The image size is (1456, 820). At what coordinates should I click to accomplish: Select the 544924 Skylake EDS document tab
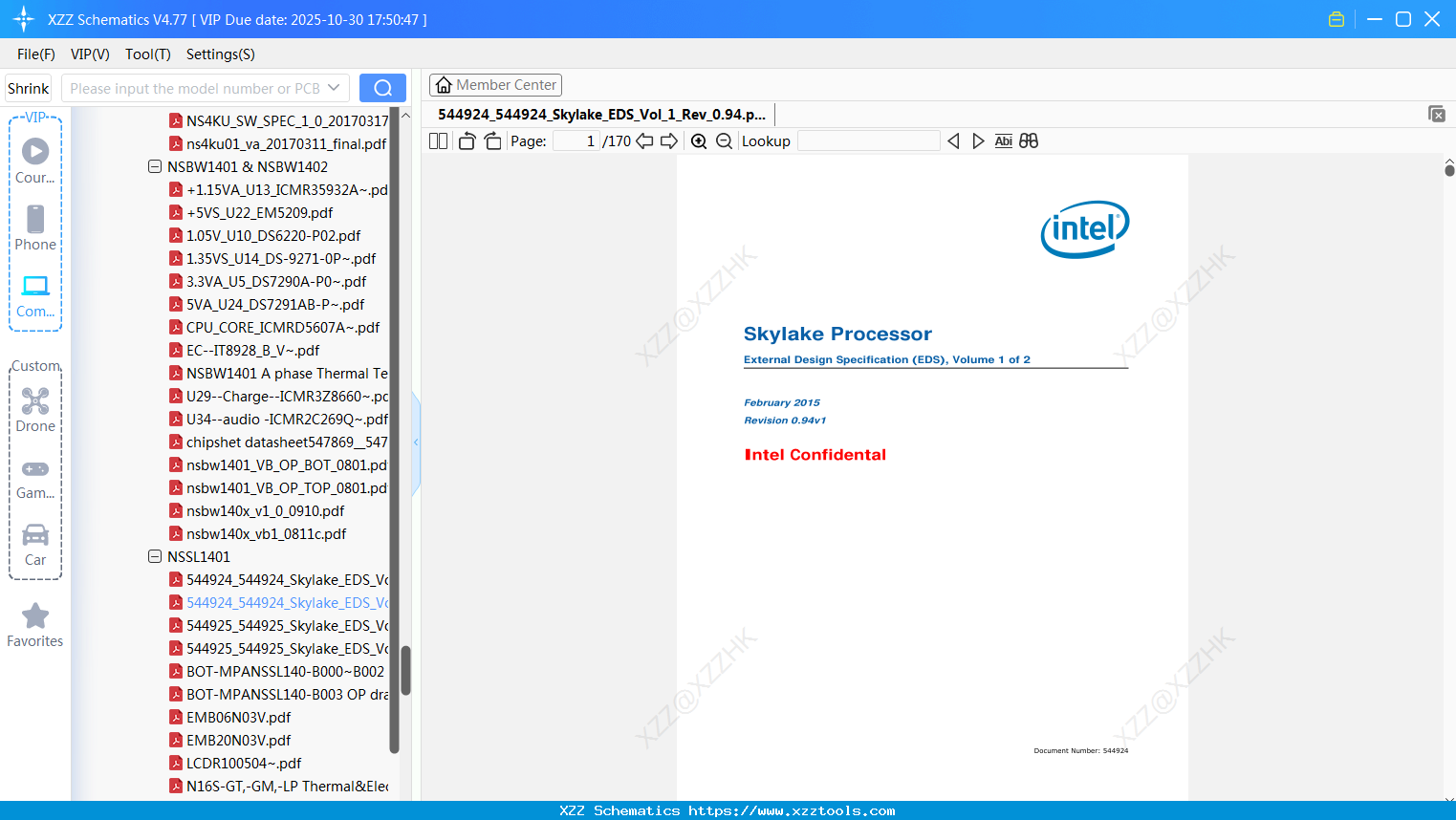[x=601, y=115]
